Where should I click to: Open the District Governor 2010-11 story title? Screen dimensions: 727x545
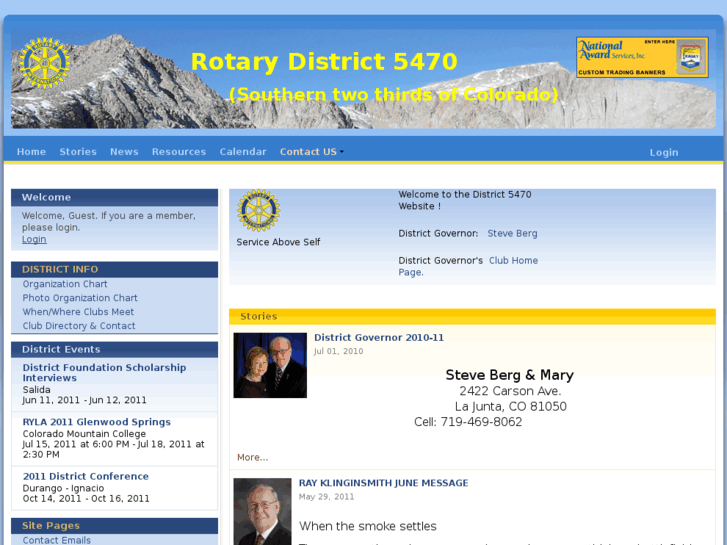(379, 338)
